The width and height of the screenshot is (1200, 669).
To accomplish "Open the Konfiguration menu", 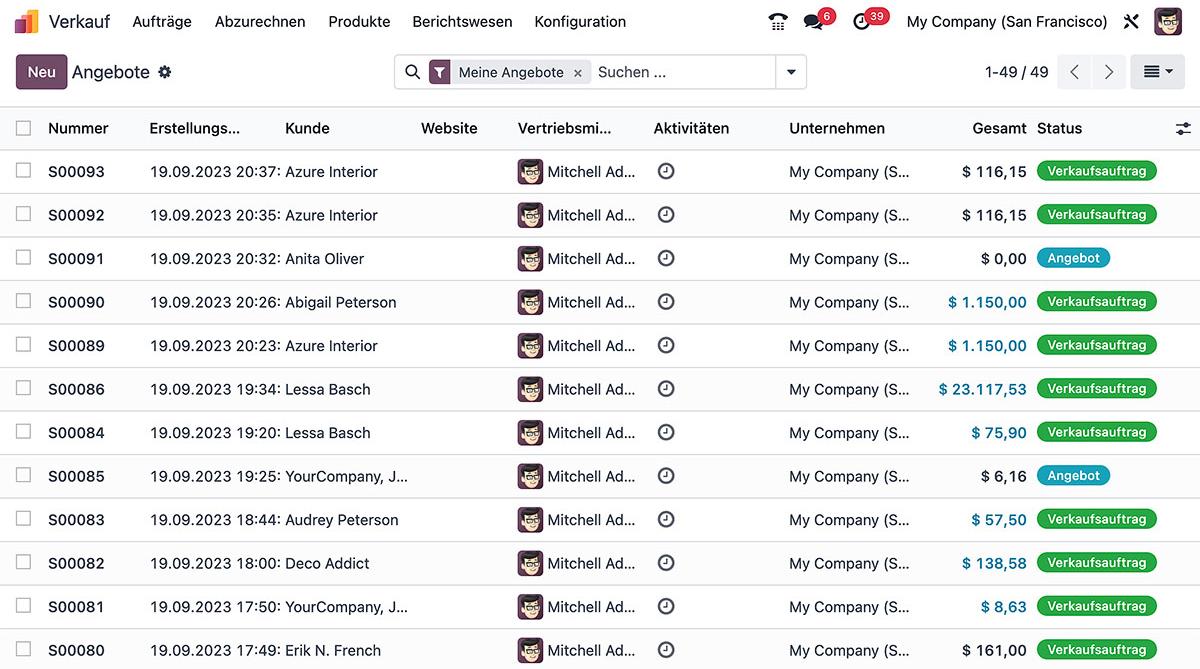I will tap(580, 22).
